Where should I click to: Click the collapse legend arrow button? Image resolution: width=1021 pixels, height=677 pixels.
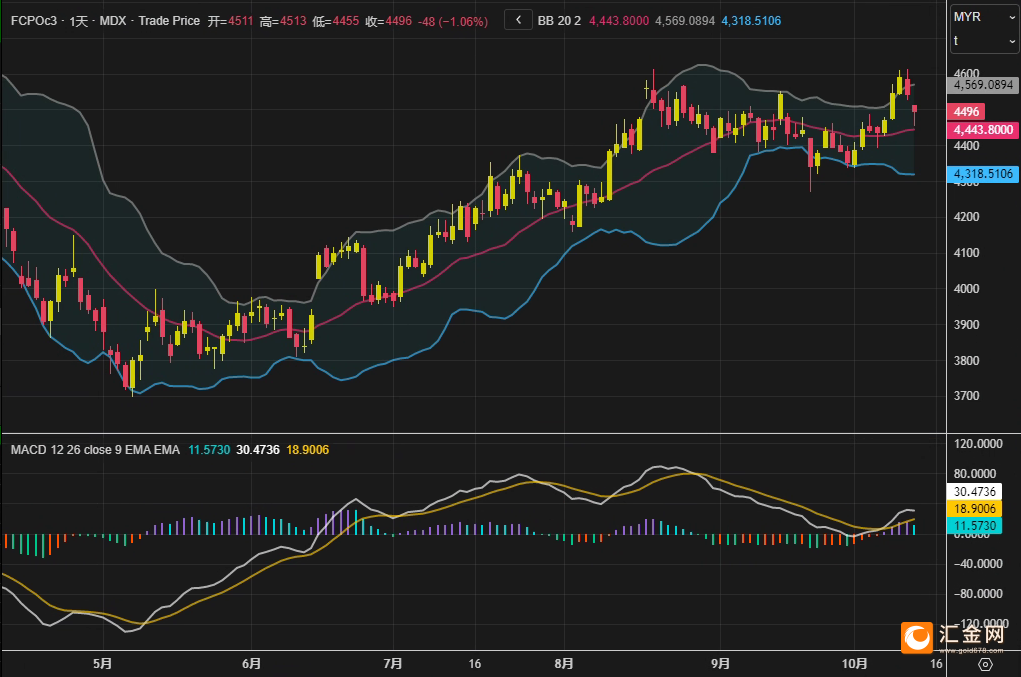click(518, 20)
